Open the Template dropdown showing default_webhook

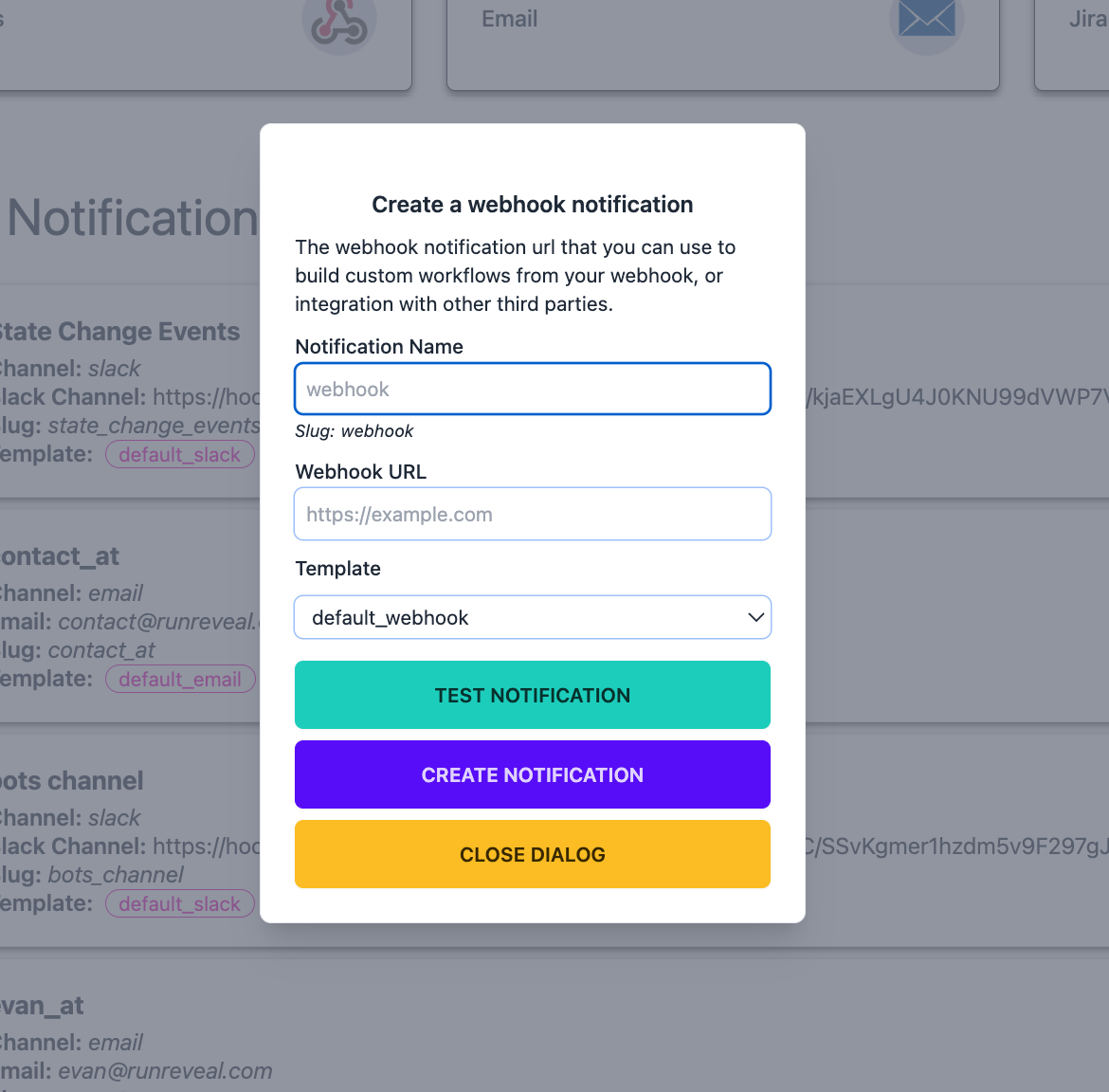(533, 617)
